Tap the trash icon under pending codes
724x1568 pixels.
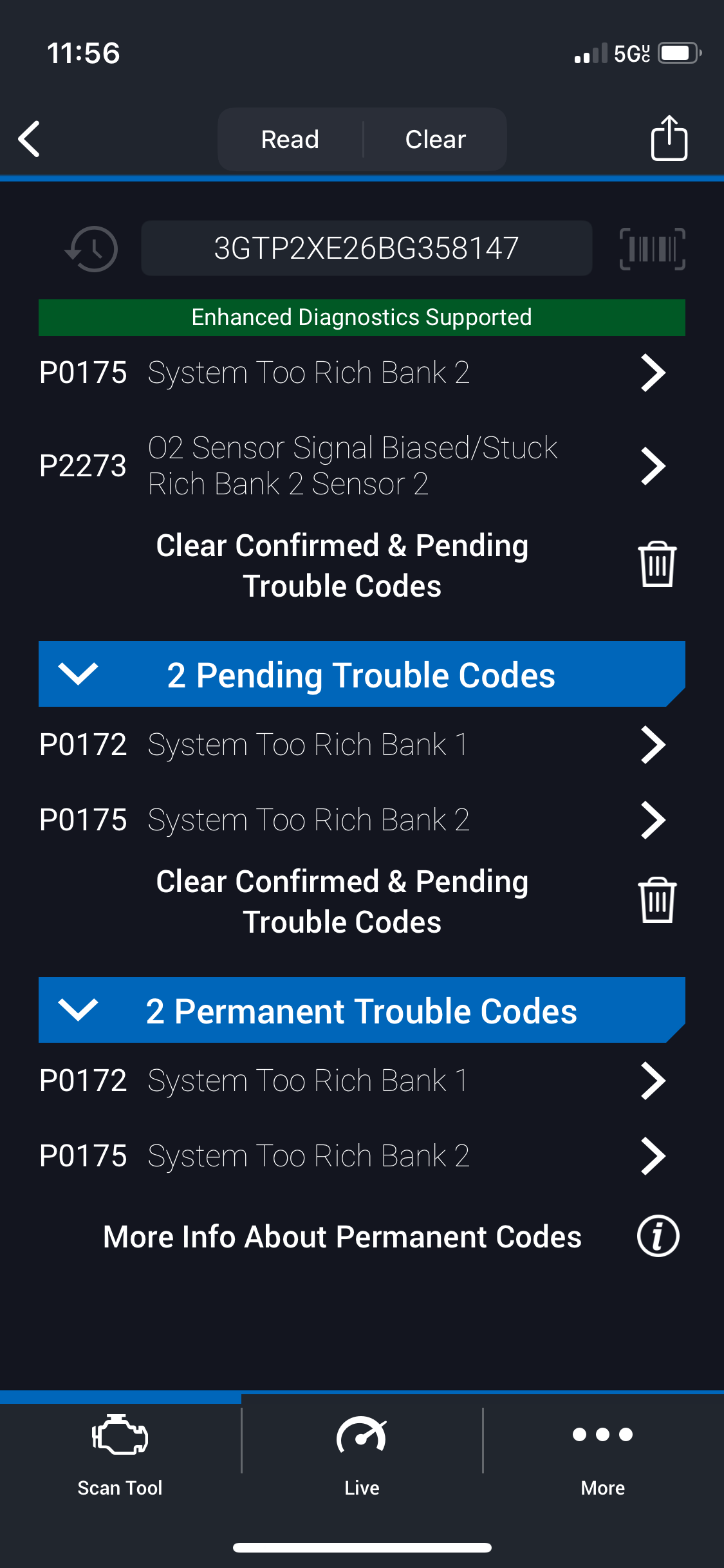pyautogui.click(x=656, y=901)
